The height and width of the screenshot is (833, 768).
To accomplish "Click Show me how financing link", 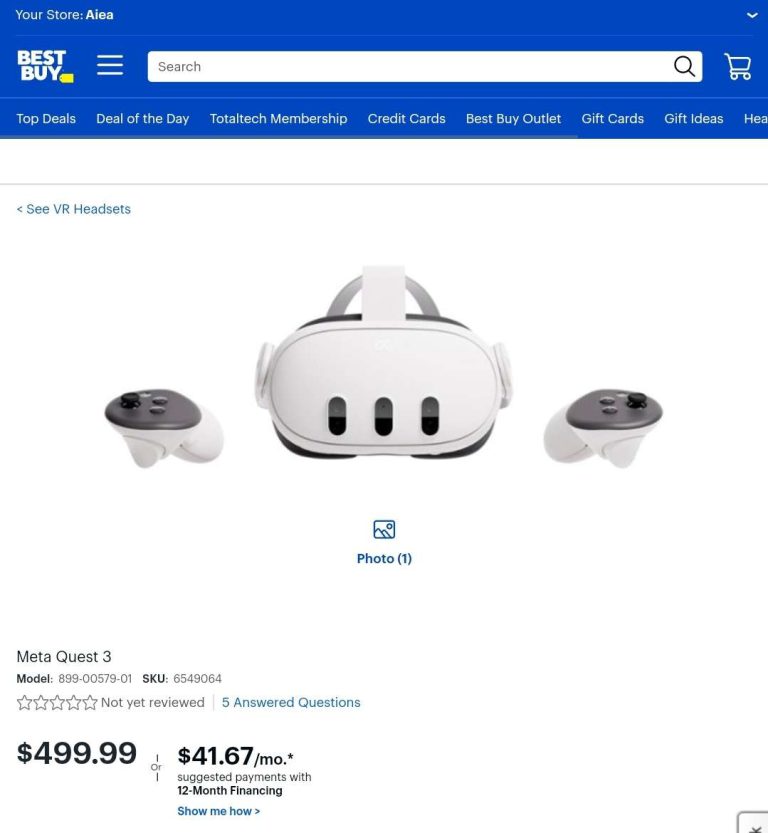I will coord(219,811).
